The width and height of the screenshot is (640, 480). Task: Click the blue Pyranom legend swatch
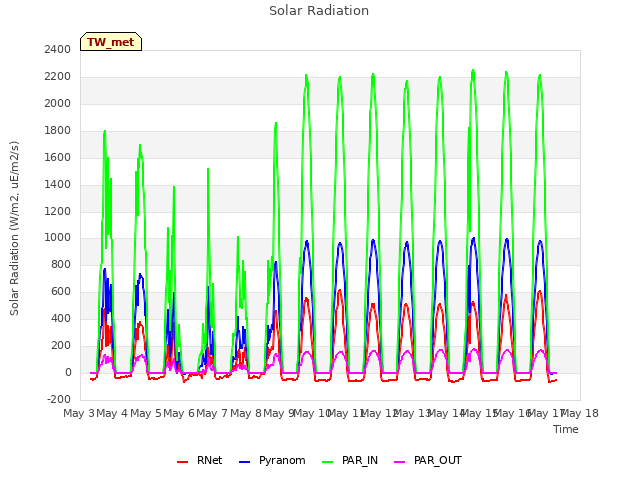coord(244,462)
